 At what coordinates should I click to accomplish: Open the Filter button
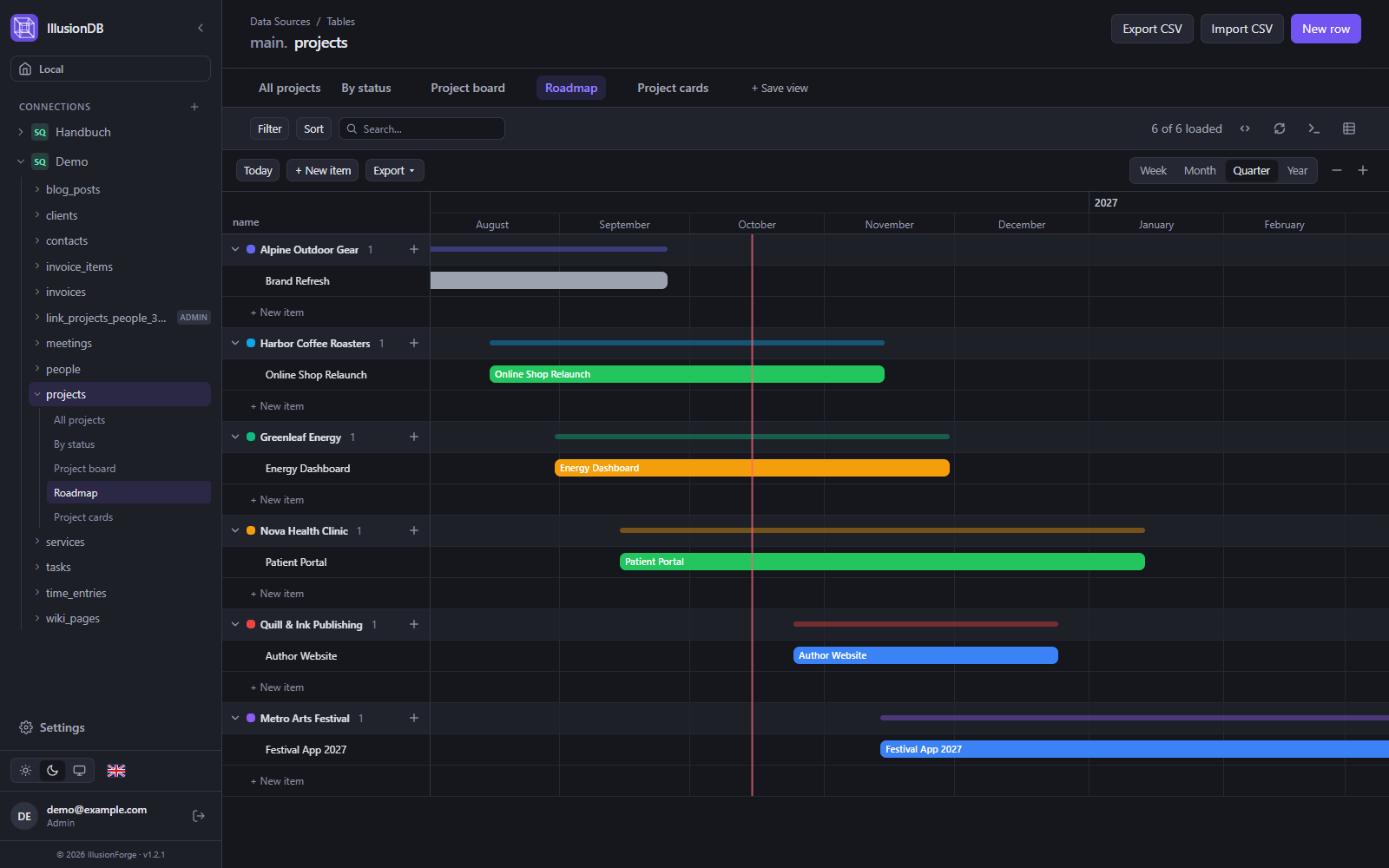[x=270, y=128]
